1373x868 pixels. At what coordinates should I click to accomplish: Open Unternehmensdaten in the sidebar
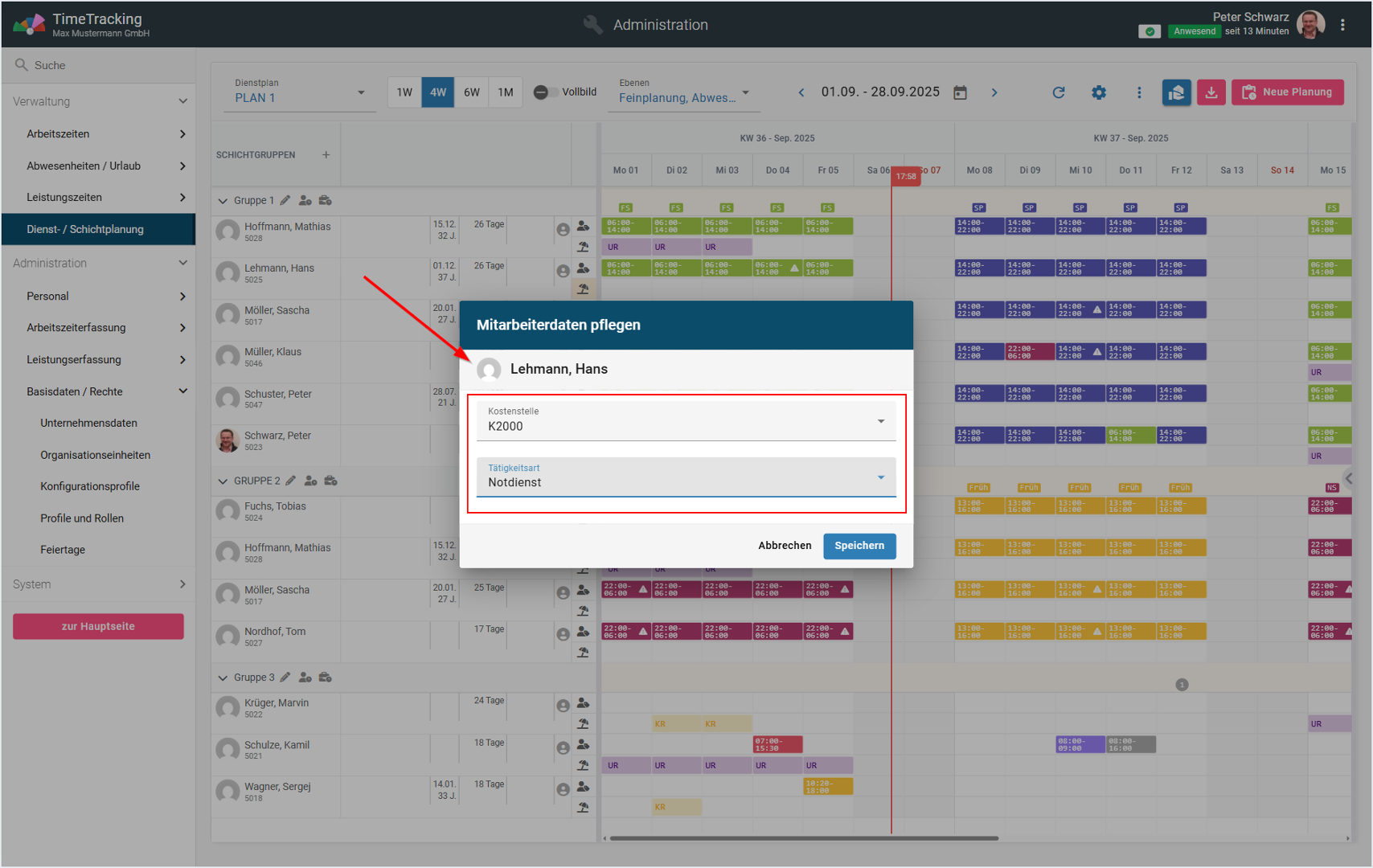coord(88,423)
